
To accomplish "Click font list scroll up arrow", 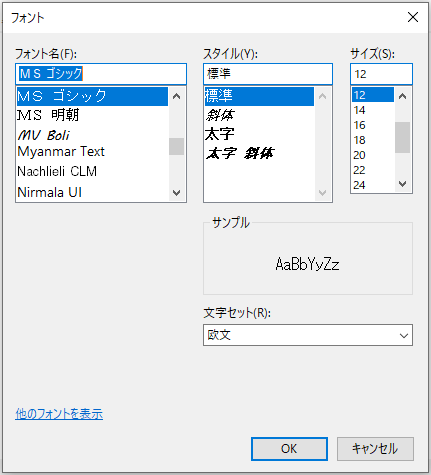I will coord(176,97).
